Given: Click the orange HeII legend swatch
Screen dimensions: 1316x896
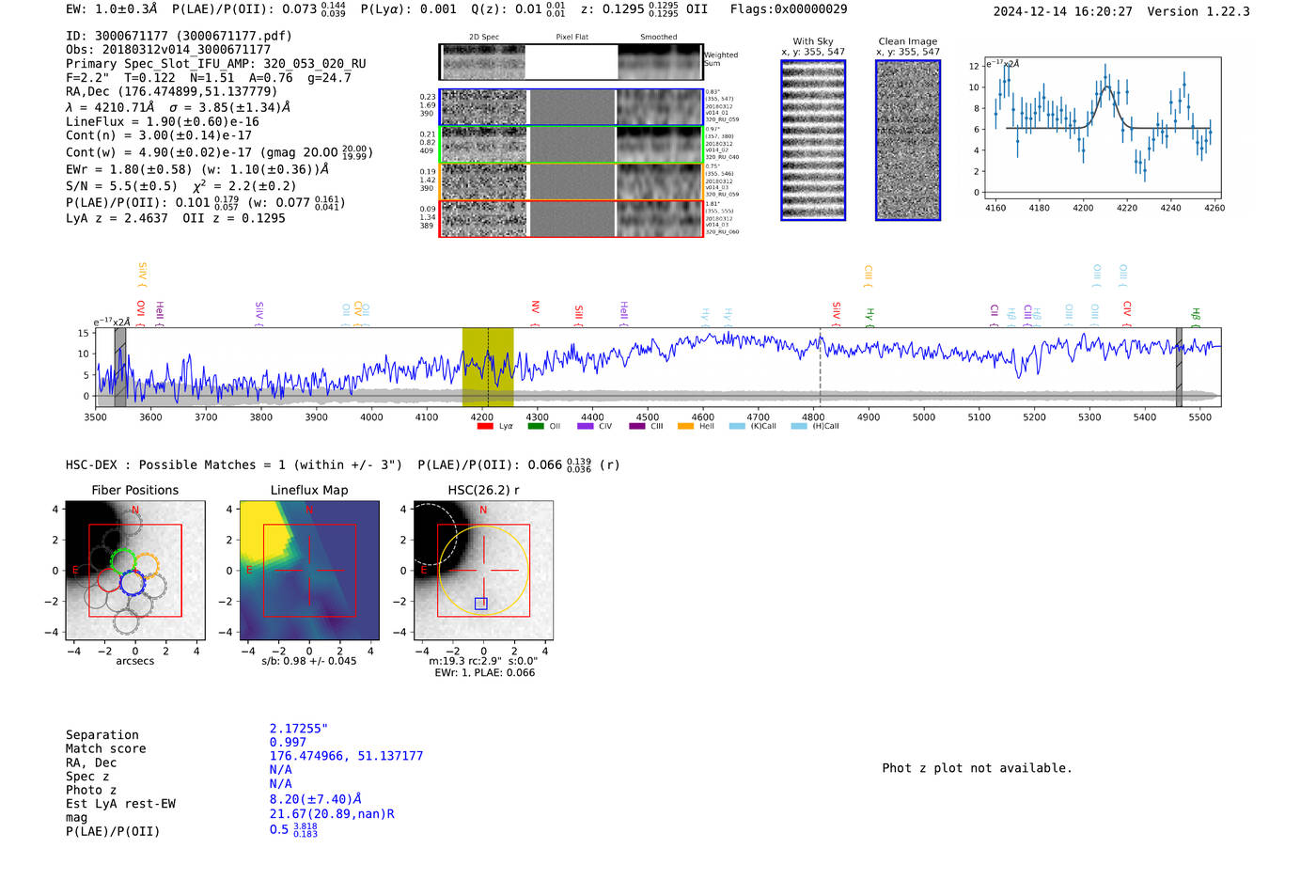Looking at the screenshot, I should (x=685, y=427).
